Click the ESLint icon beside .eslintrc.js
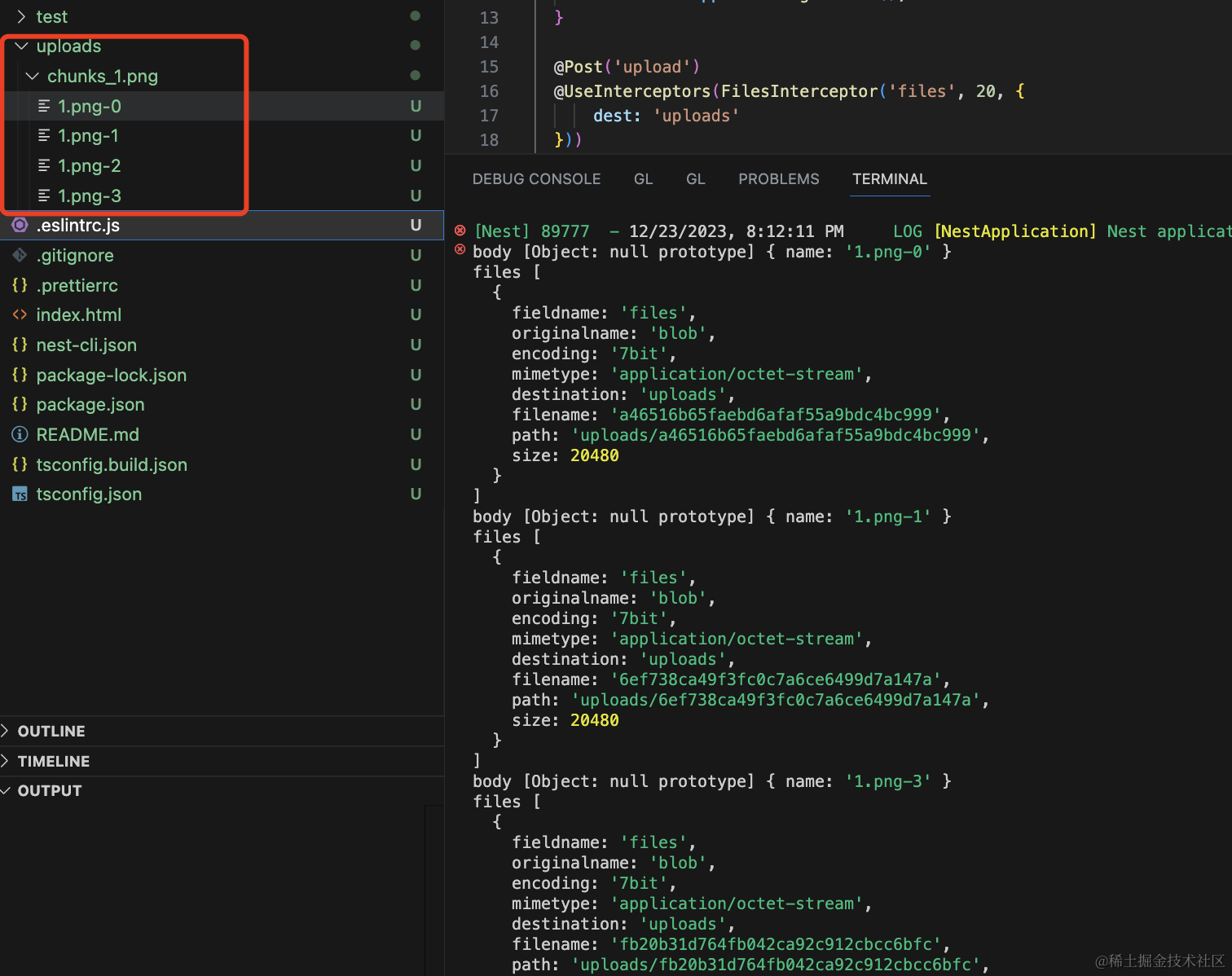Viewport: 1232px width, 976px height. click(20, 226)
